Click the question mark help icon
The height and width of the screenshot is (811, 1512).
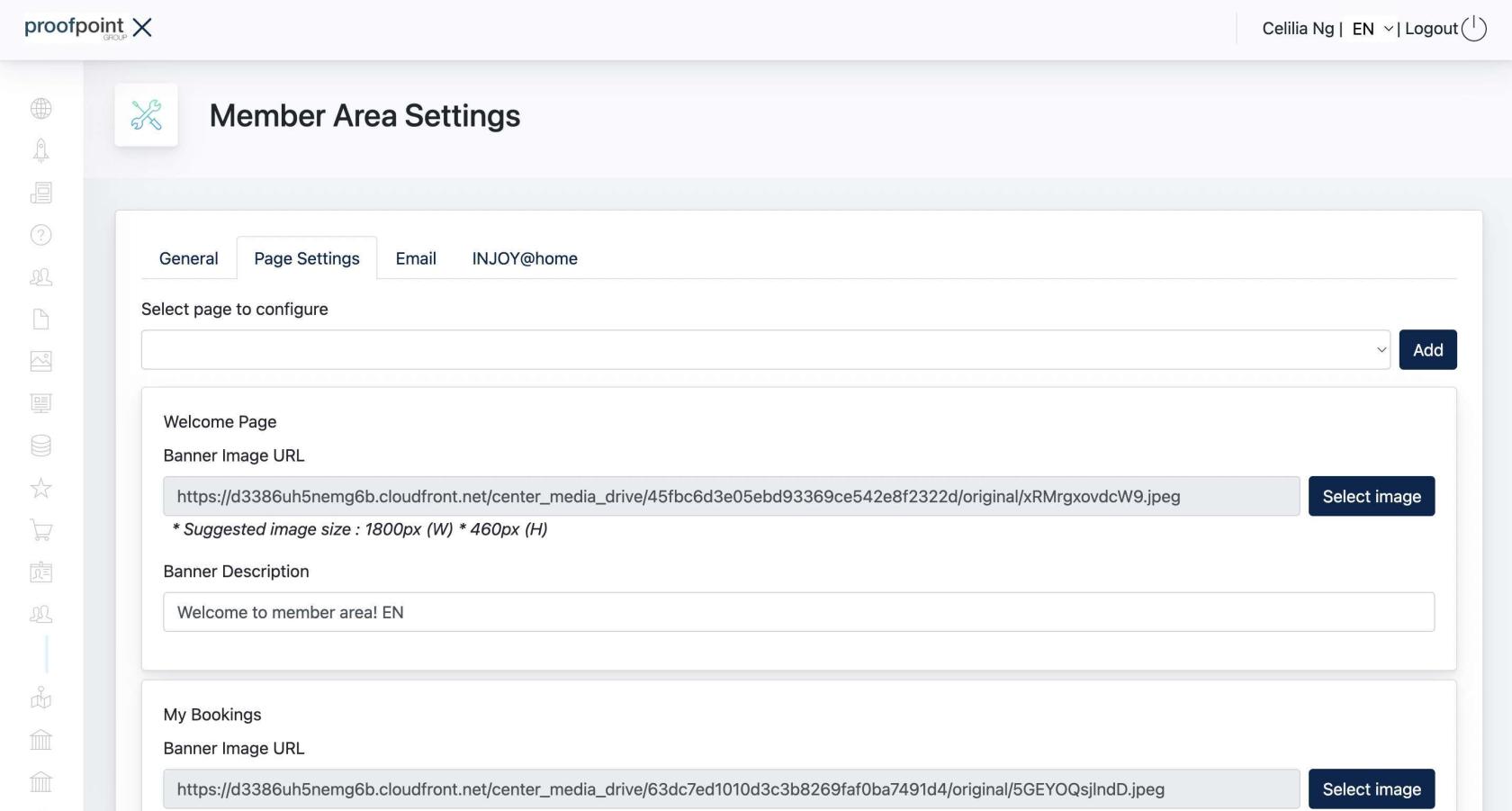(x=40, y=235)
